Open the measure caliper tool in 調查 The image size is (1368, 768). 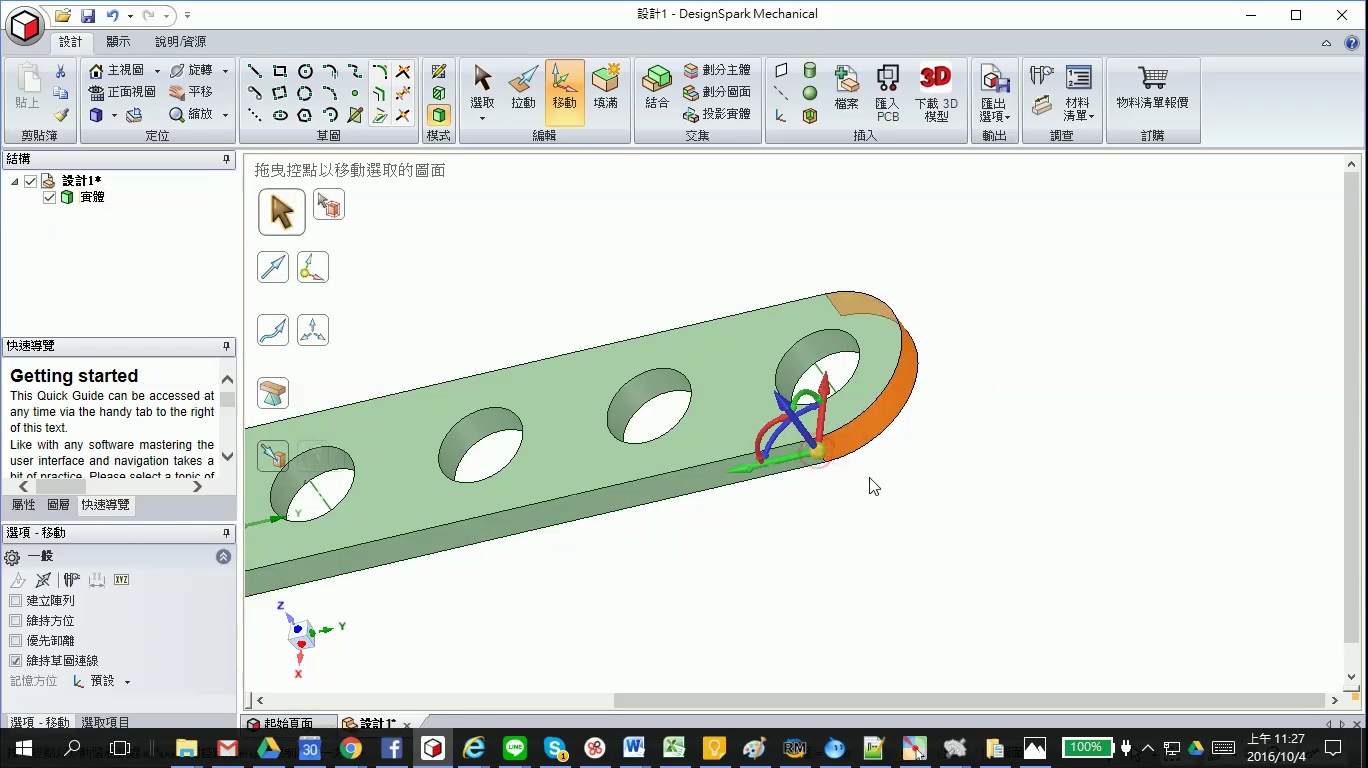(1041, 75)
